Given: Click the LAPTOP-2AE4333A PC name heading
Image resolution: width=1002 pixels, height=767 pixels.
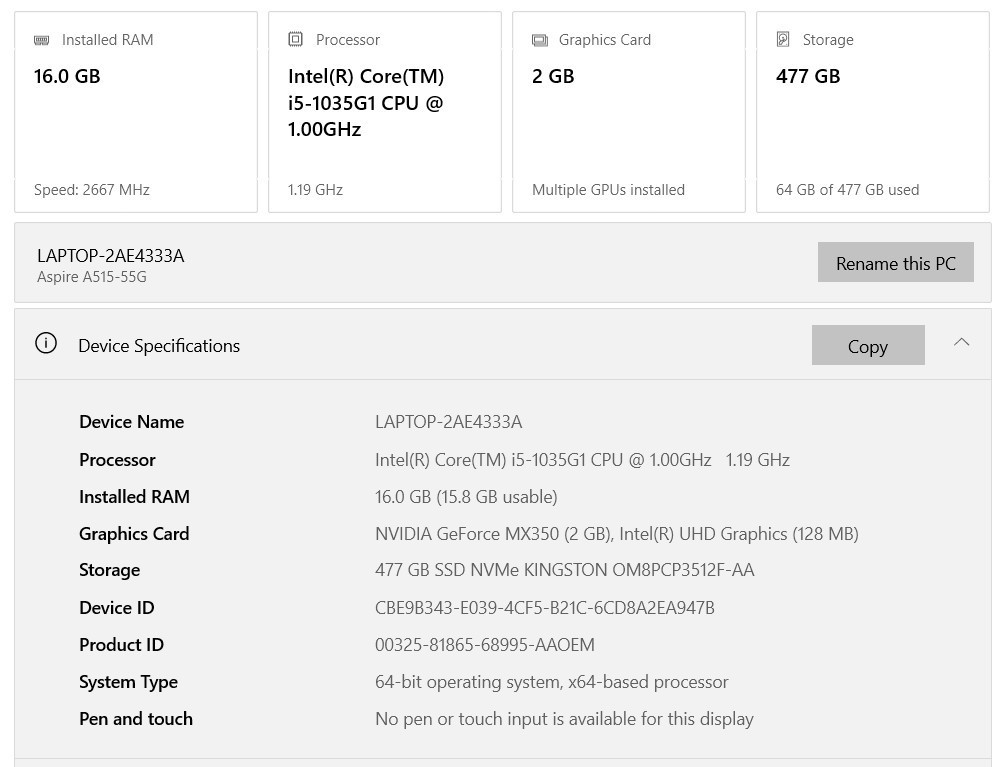Looking at the screenshot, I should coord(111,255).
